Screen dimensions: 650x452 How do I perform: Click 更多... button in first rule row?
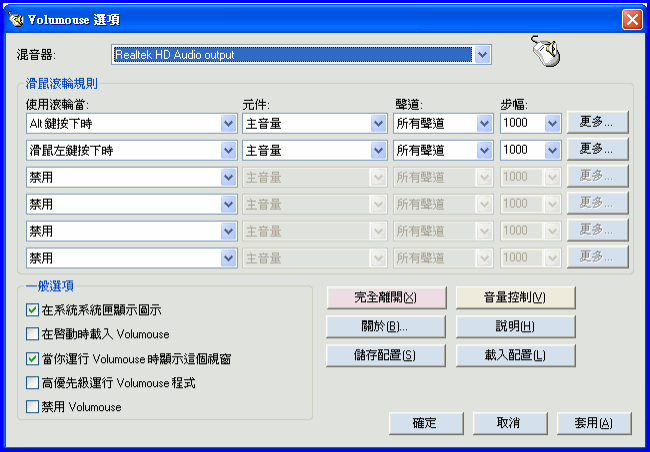coord(598,122)
